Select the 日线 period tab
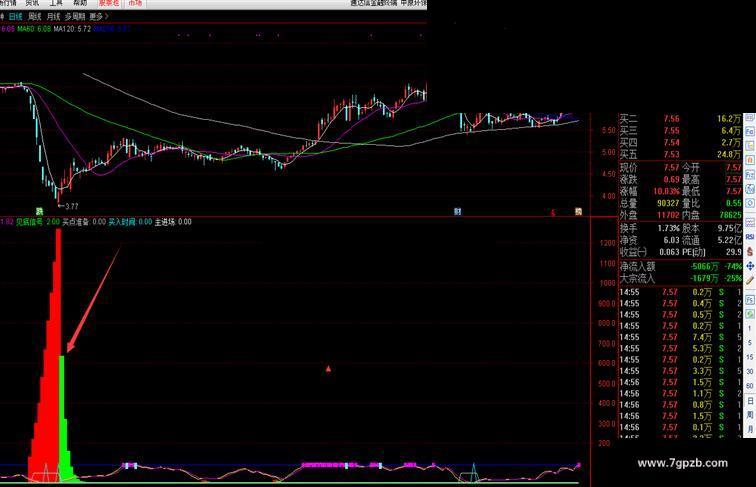The height and width of the screenshot is (487, 756). pos(15,16)
